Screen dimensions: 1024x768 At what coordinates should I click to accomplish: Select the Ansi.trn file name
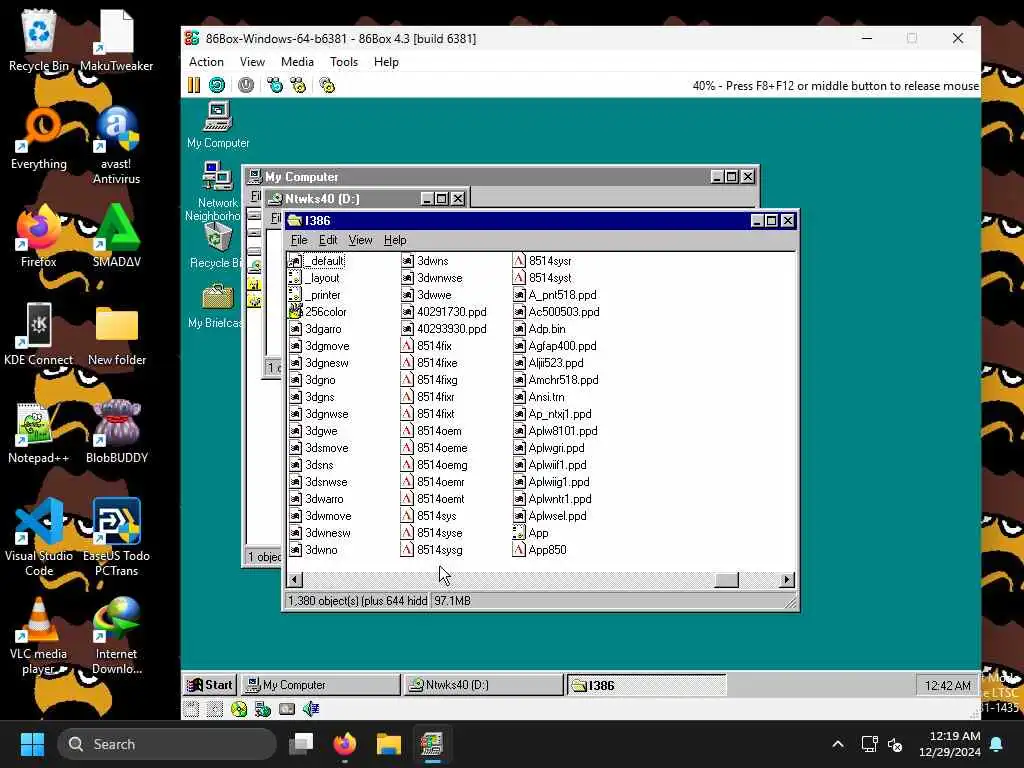click(x=546, y=396)
